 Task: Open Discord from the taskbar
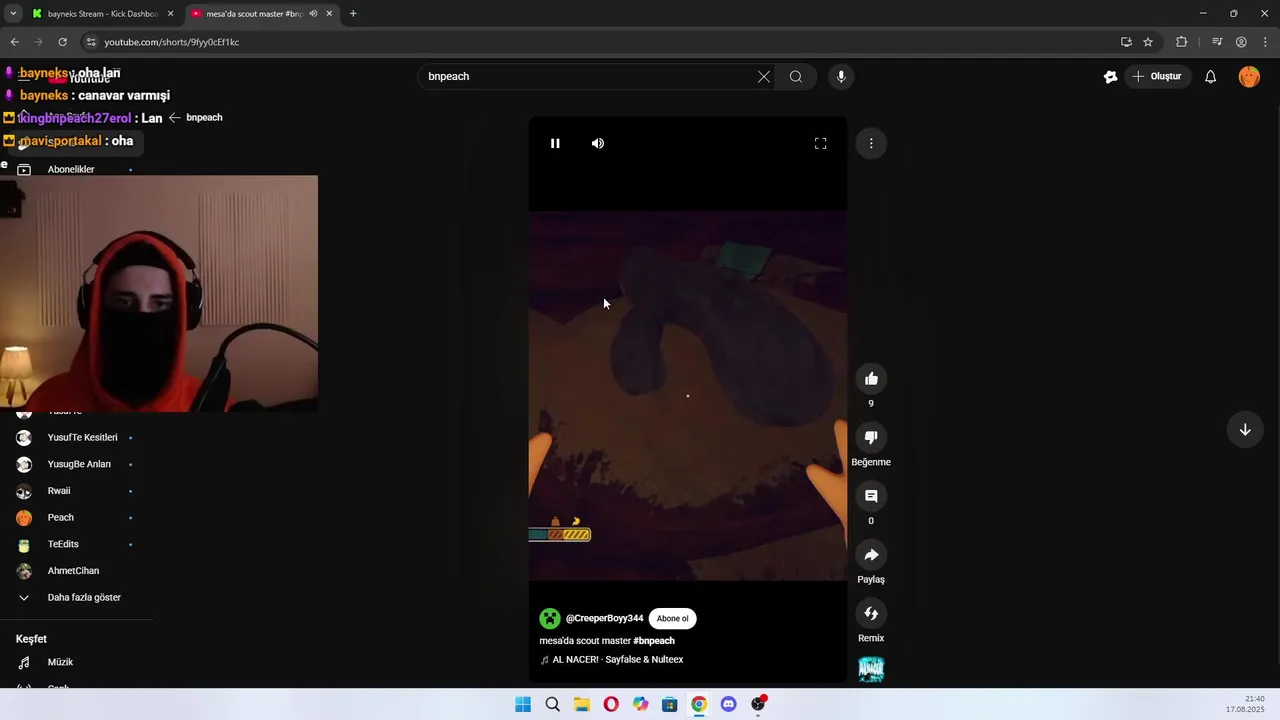coord(729,704)
